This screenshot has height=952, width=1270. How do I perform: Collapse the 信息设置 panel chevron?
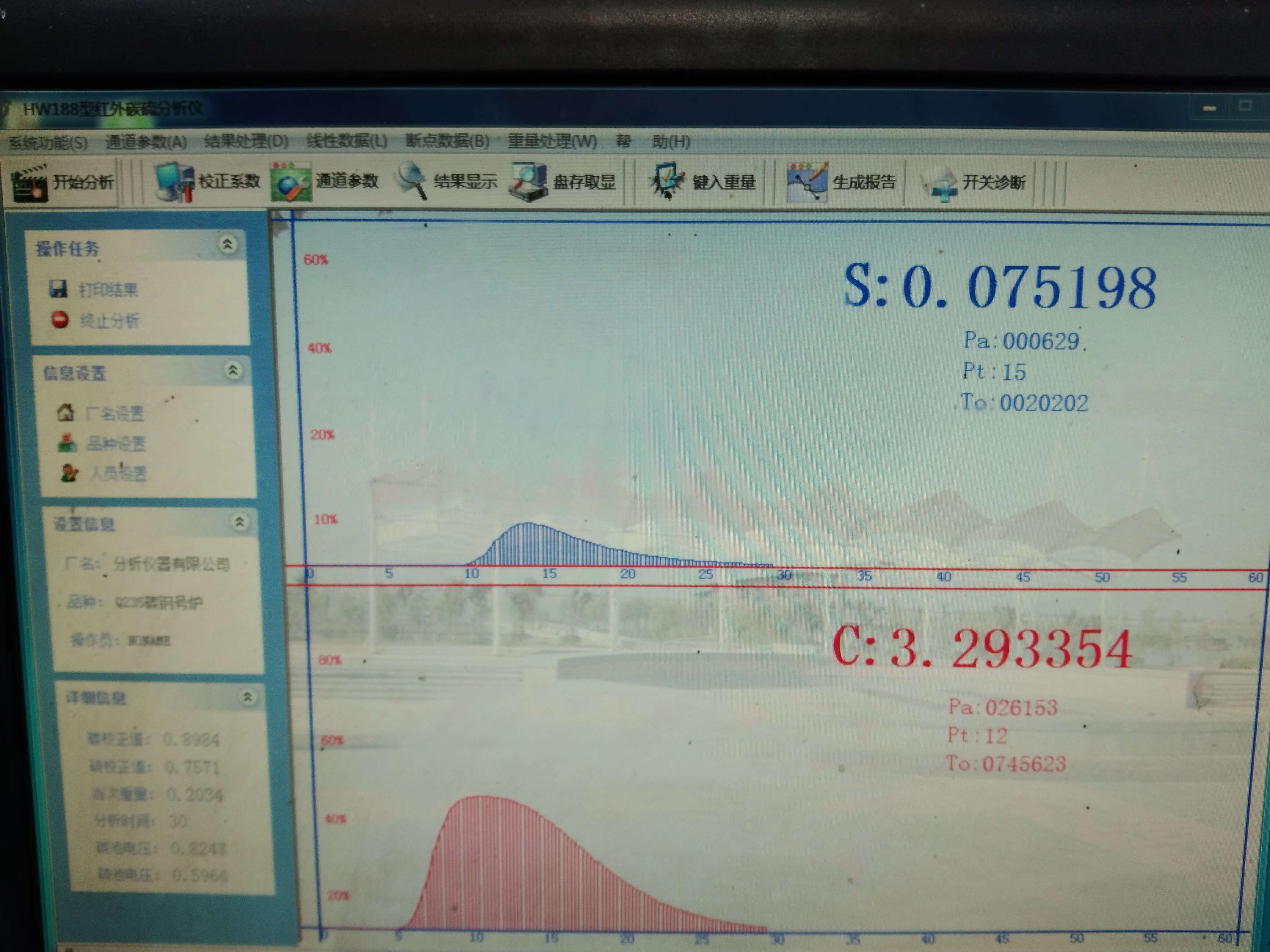pos(233,370)
